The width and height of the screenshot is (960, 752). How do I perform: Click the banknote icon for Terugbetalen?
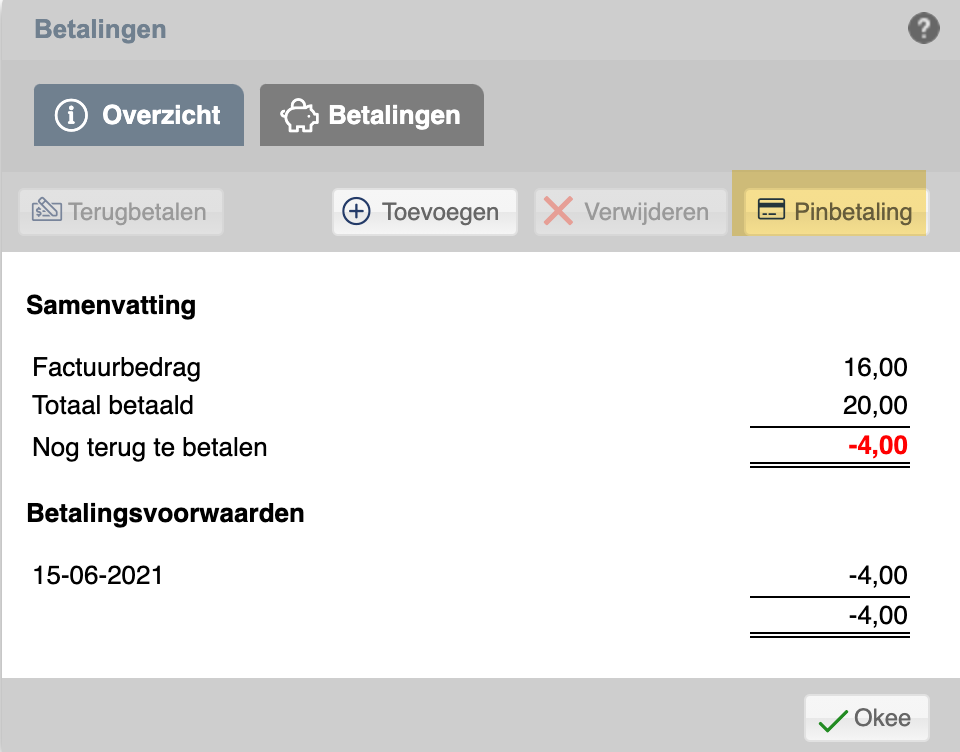pos(47,209)
